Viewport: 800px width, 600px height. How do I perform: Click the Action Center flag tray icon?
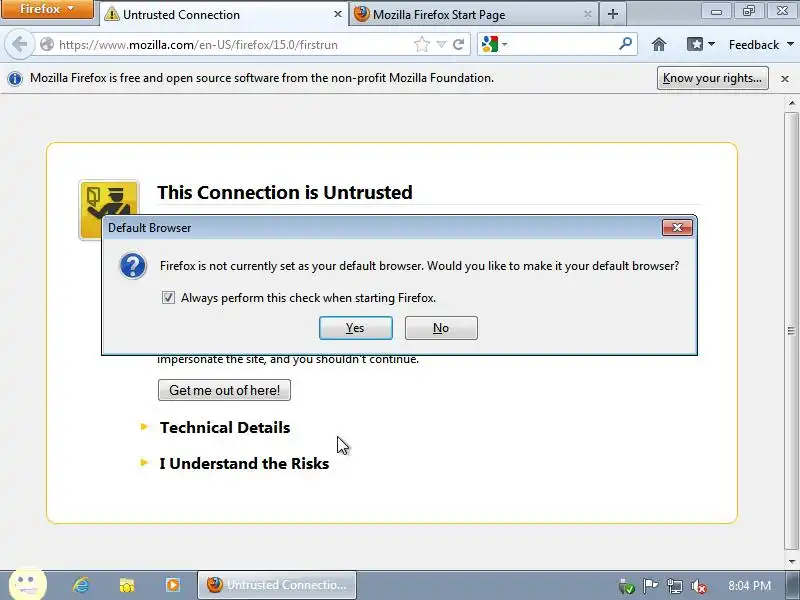650,586
